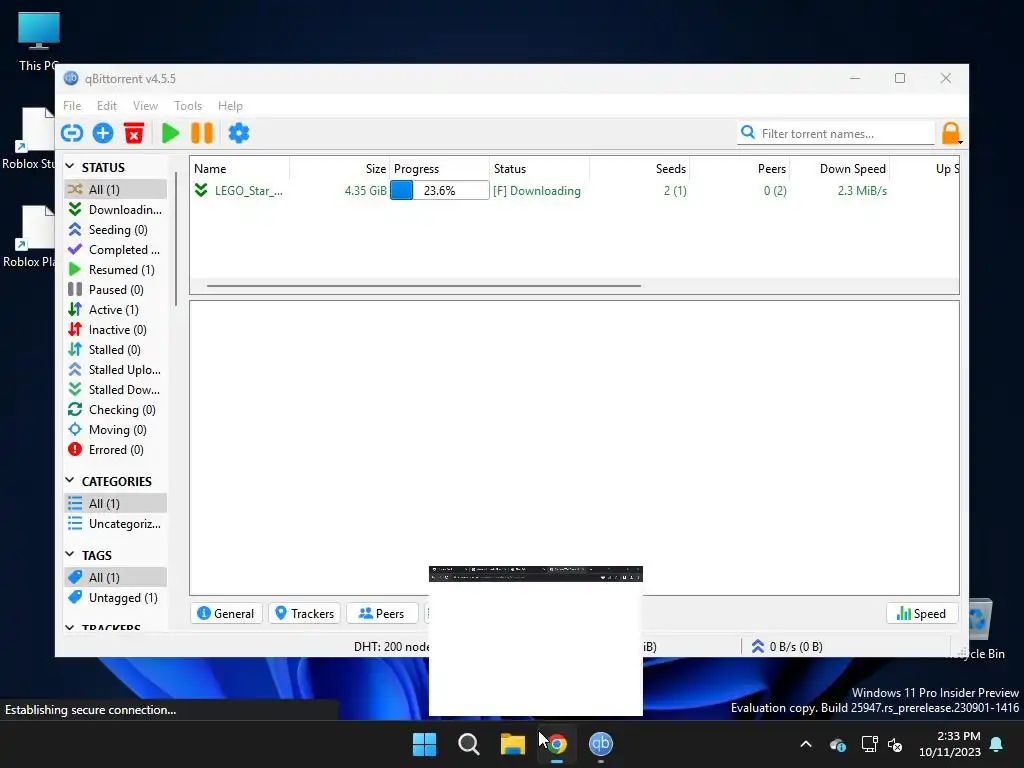The image size is (1024, 768).
Task: Click the sidebar vertical scrollbar
Action: pyautogui.click(x=176, y=238)
